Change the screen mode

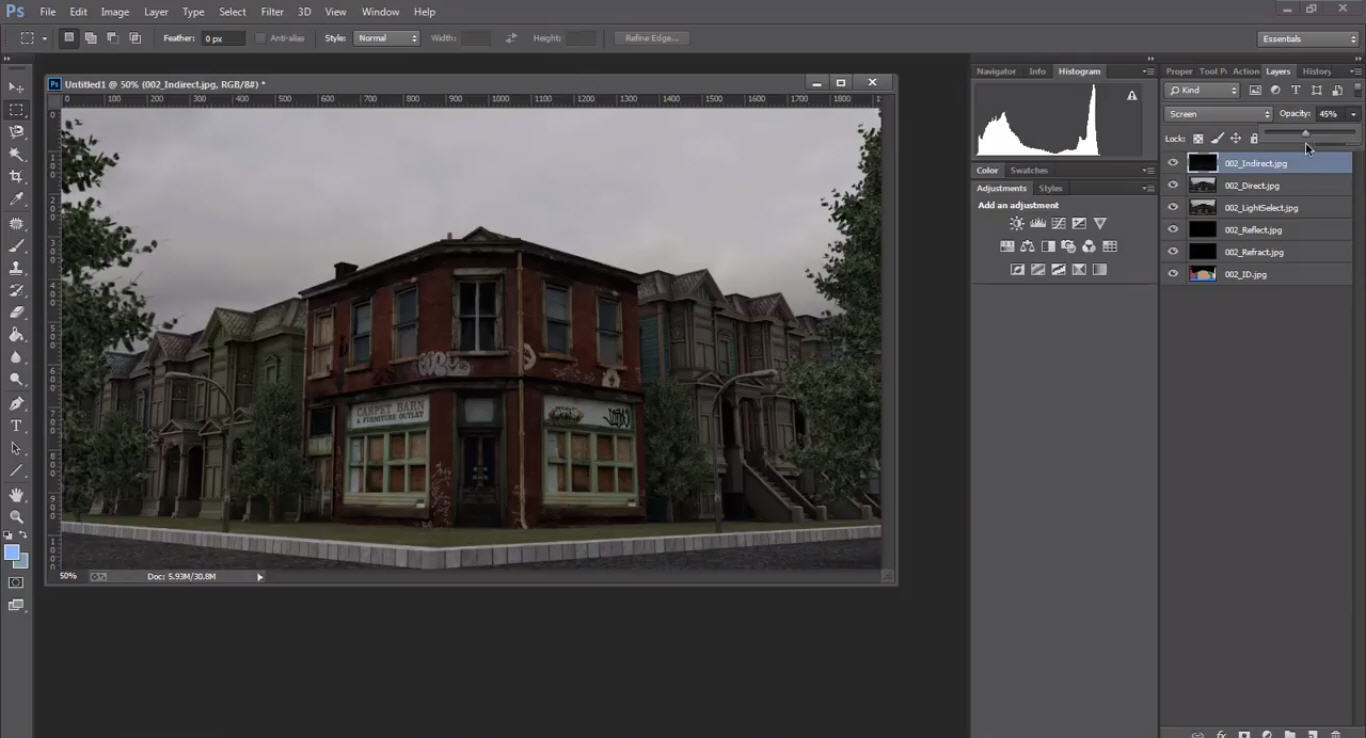(16, 605)
